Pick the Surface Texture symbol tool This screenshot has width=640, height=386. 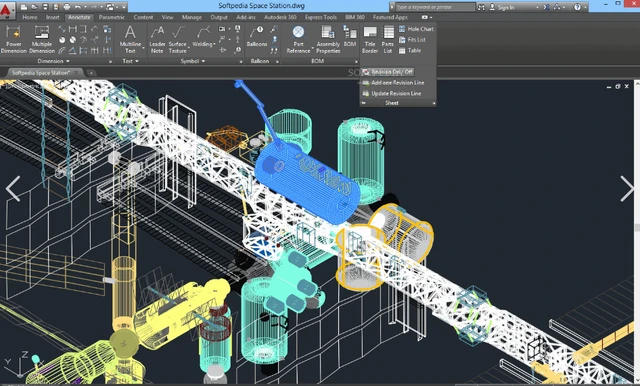pyautogui.click(x=178, y=39)
